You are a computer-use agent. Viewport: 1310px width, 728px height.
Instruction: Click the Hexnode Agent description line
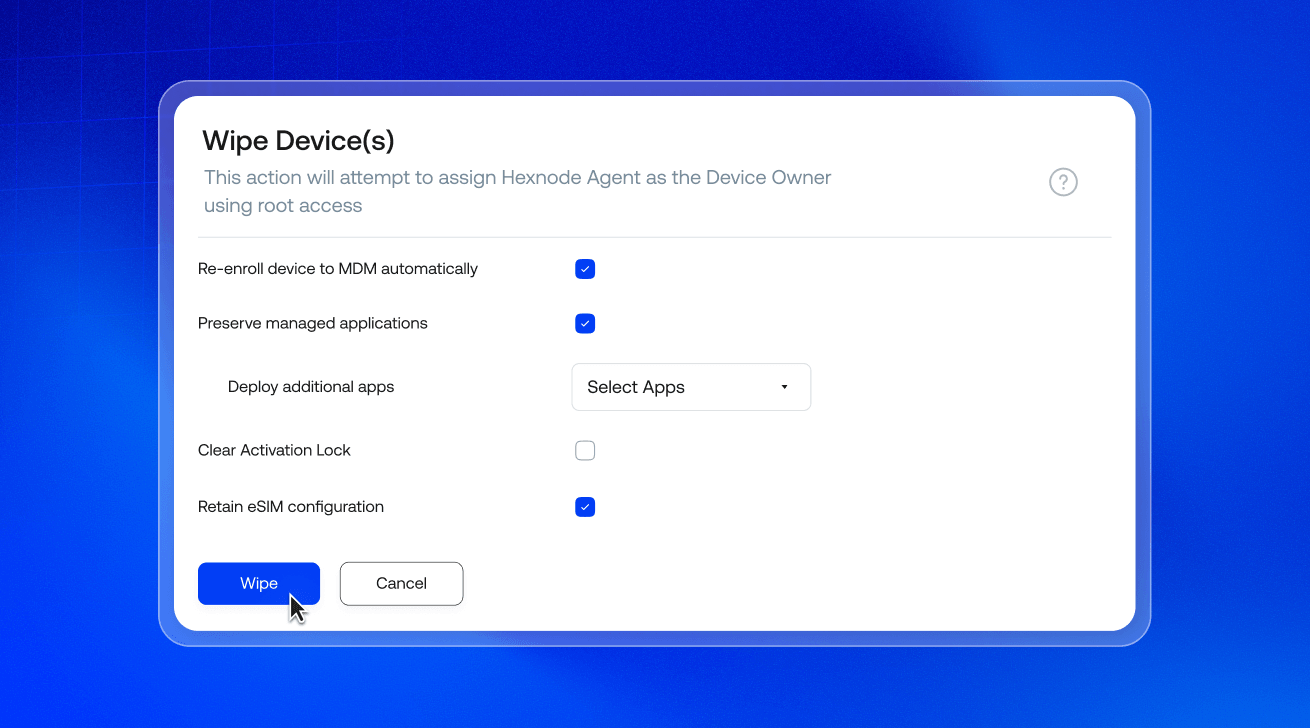(518, 178)
